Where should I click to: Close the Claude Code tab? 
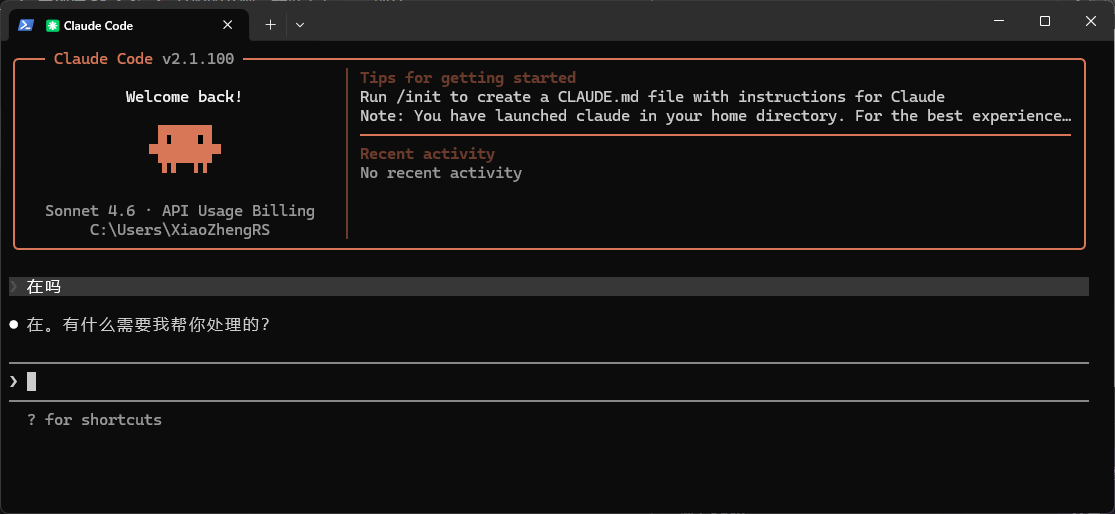(x=228, y=25)
